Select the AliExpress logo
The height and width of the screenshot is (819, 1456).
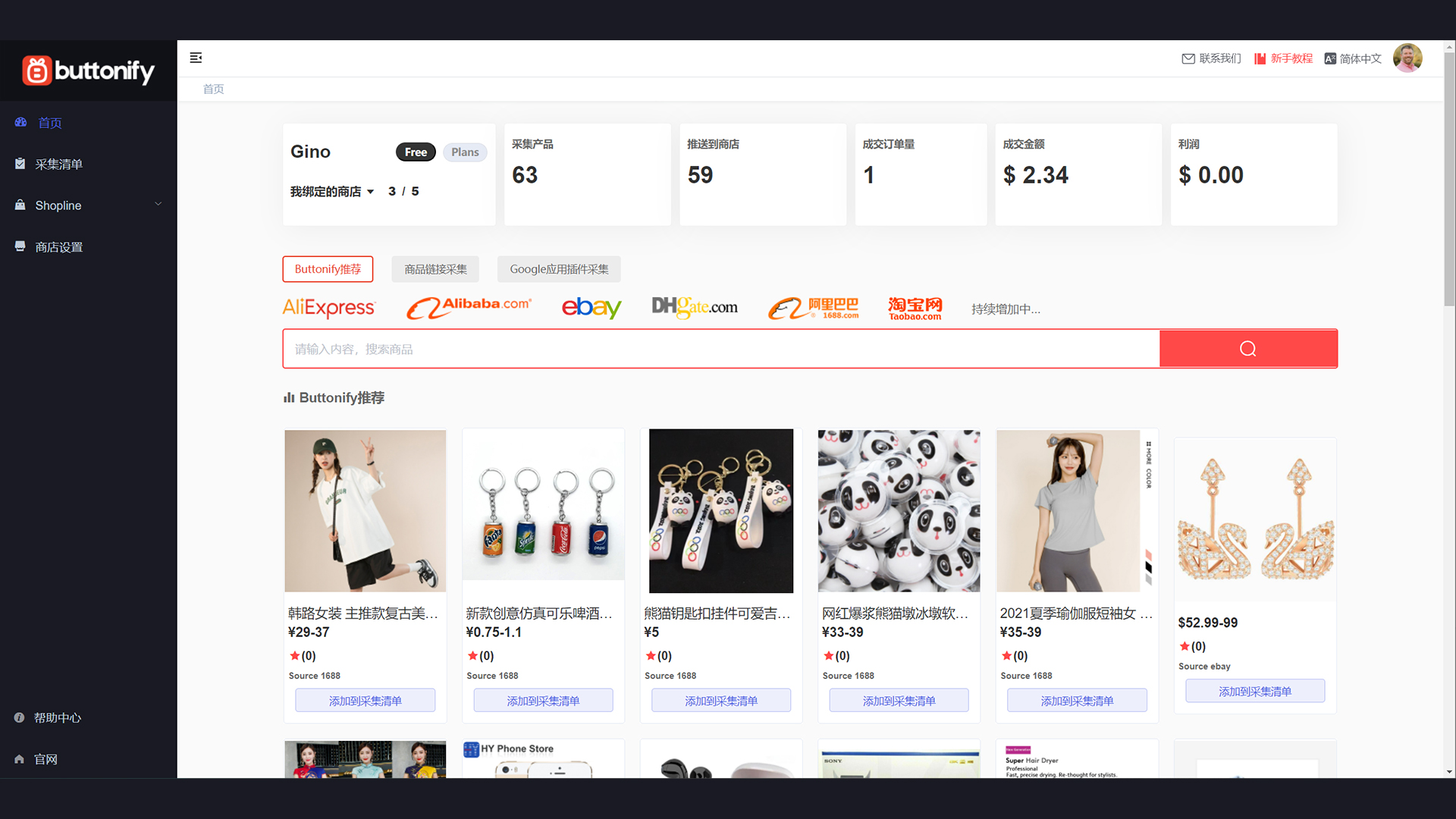(328, 308)
